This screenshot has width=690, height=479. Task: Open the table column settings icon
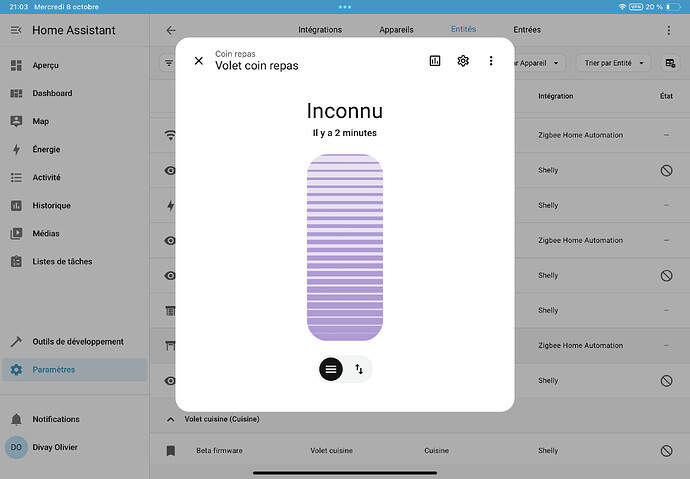tap(670, 63)
